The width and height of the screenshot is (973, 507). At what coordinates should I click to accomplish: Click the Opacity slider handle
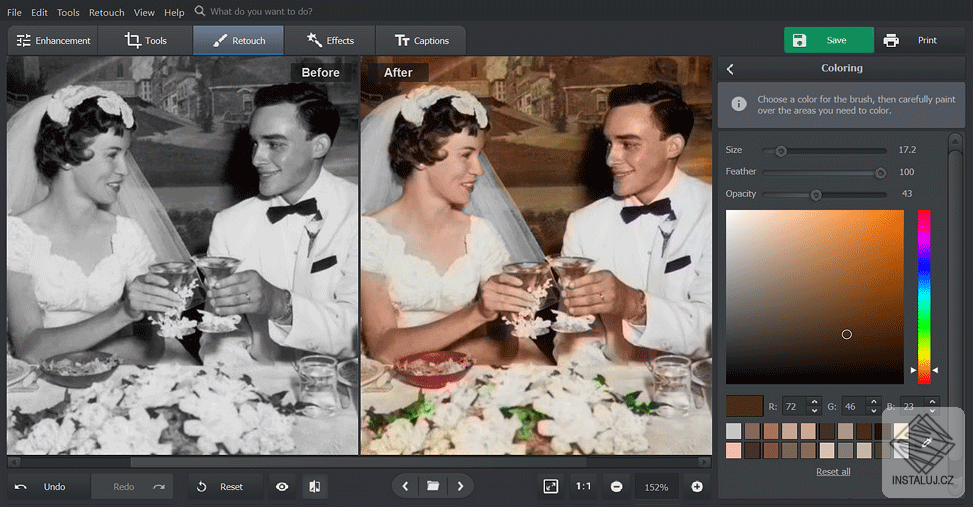point(816,195)
